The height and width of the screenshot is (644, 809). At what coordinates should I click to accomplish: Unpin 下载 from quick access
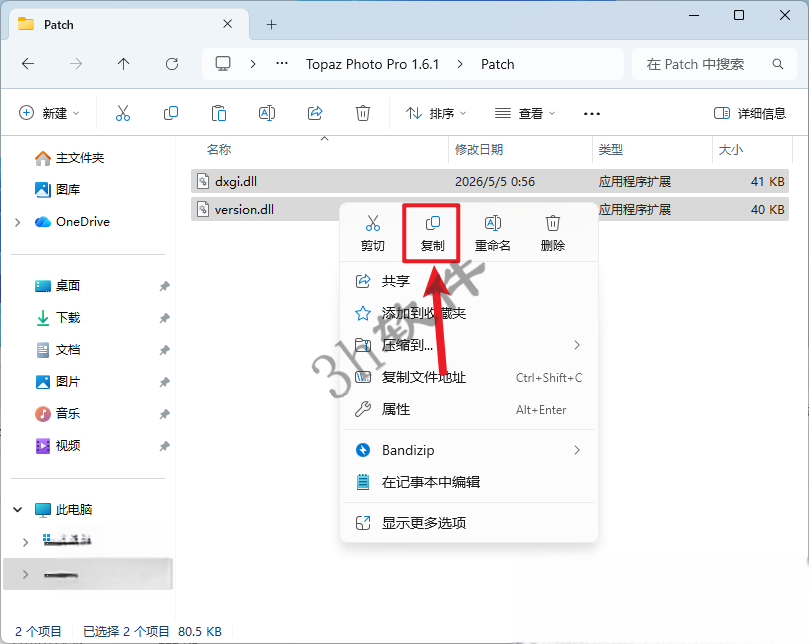pos(165,318)
